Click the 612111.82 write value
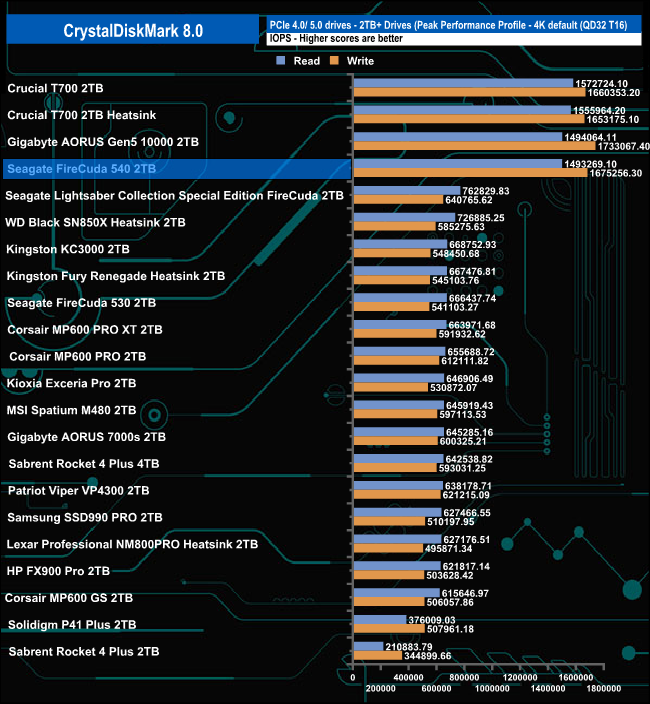The height and width of the screenshot is (704, 650). [x=465, y=361]
